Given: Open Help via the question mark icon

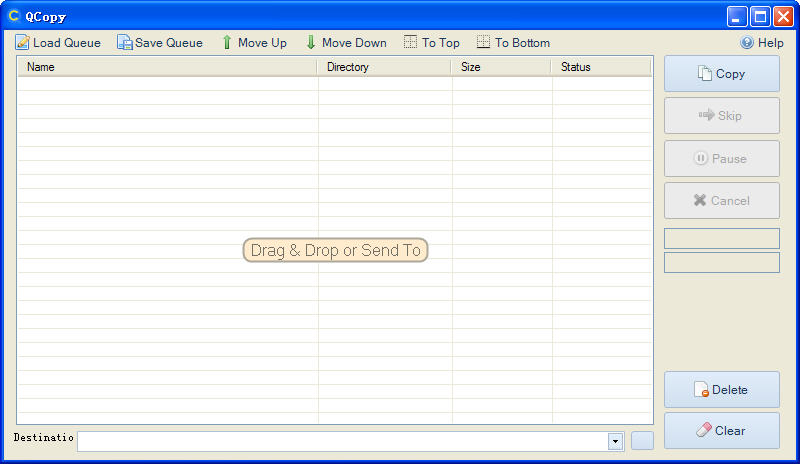Looking at the screenshot, I should click(x=746, y=42).
